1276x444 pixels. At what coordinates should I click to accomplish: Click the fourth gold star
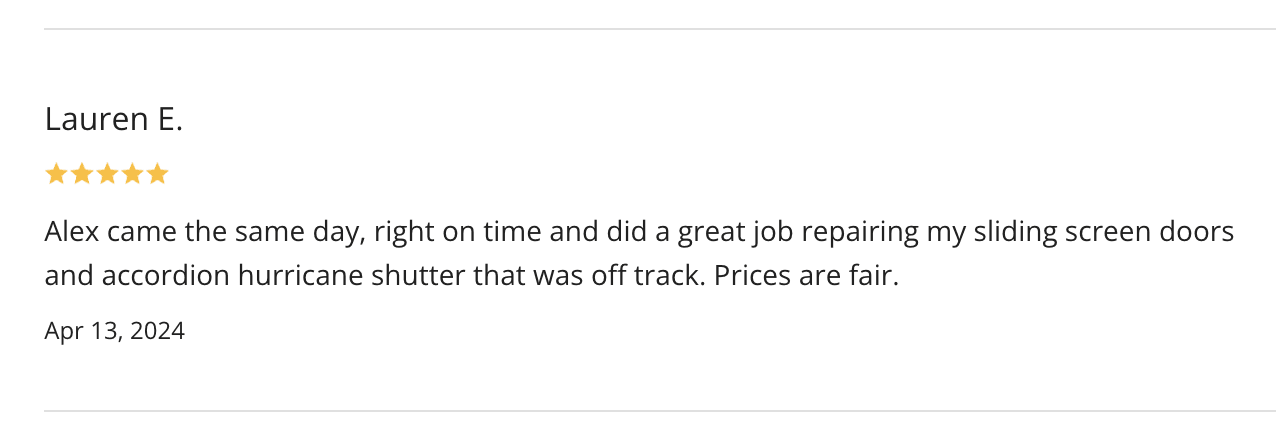[x=132, y=175]
